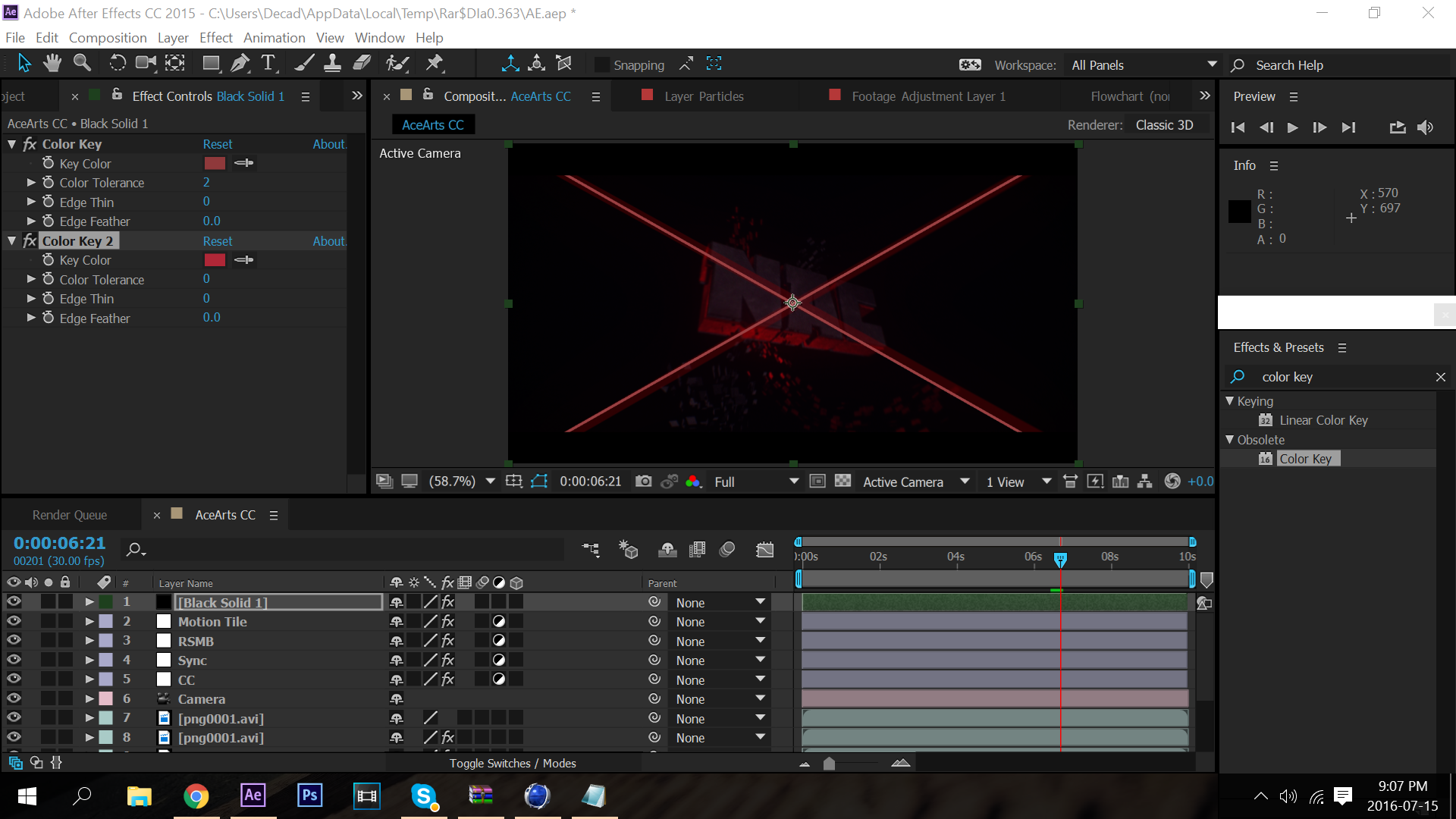Hide the Camera layer with eye toggle

(14, 698)
